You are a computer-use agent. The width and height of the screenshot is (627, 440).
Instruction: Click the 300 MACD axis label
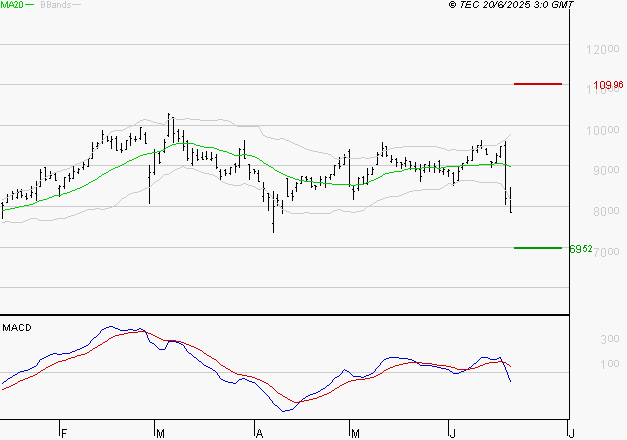tap(609, 340)
